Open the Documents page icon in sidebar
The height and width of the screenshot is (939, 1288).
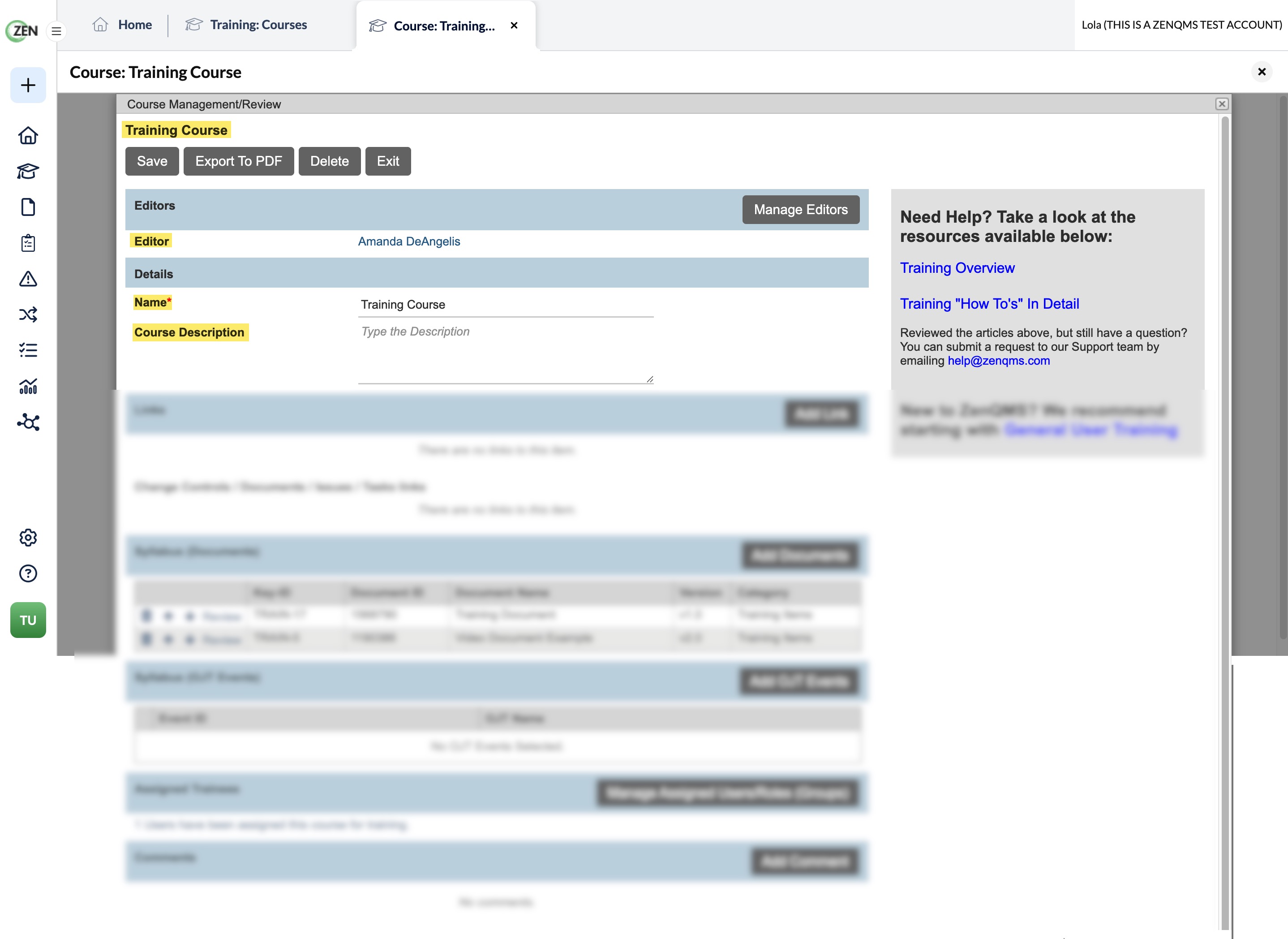point(28,207)
